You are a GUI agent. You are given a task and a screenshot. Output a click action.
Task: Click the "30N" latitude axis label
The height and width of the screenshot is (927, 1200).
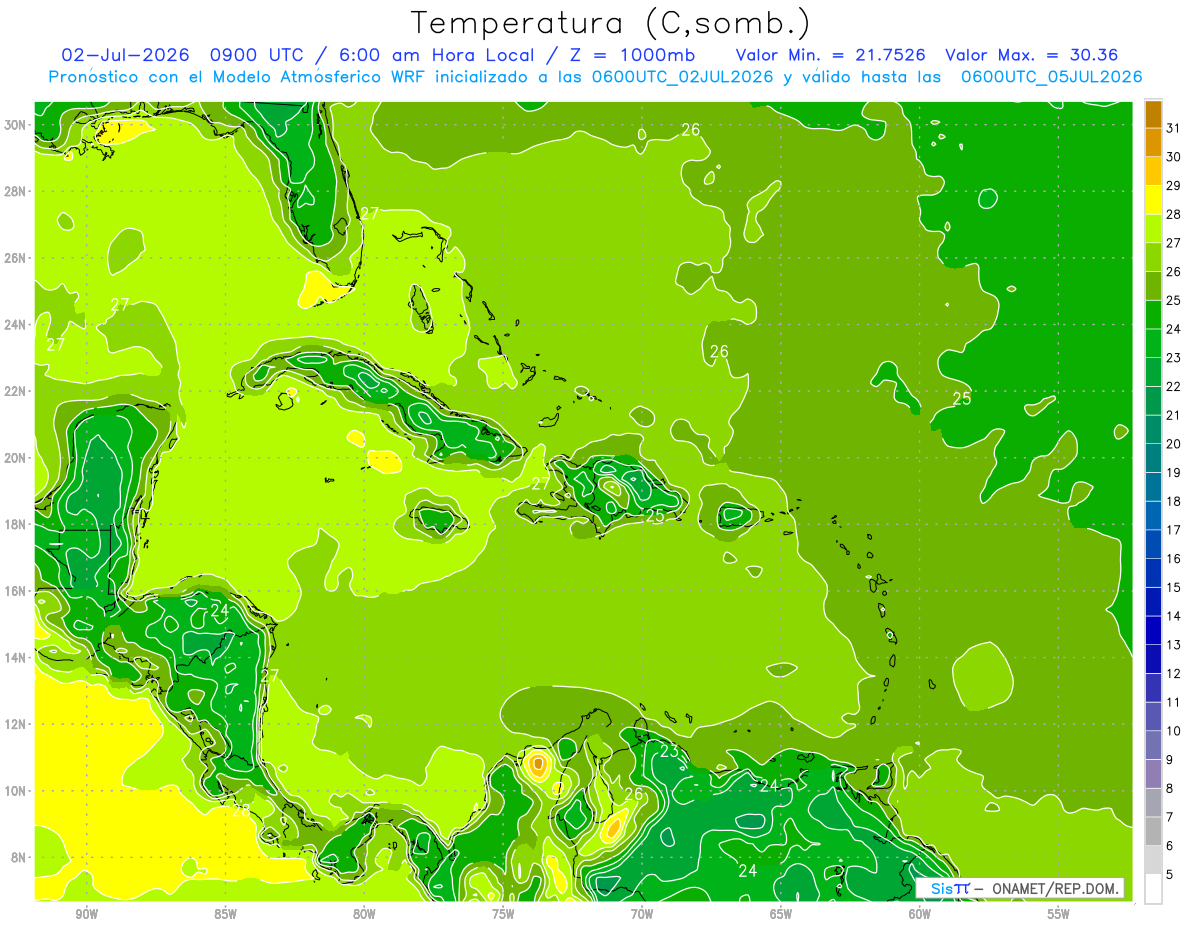click(17, 124)
